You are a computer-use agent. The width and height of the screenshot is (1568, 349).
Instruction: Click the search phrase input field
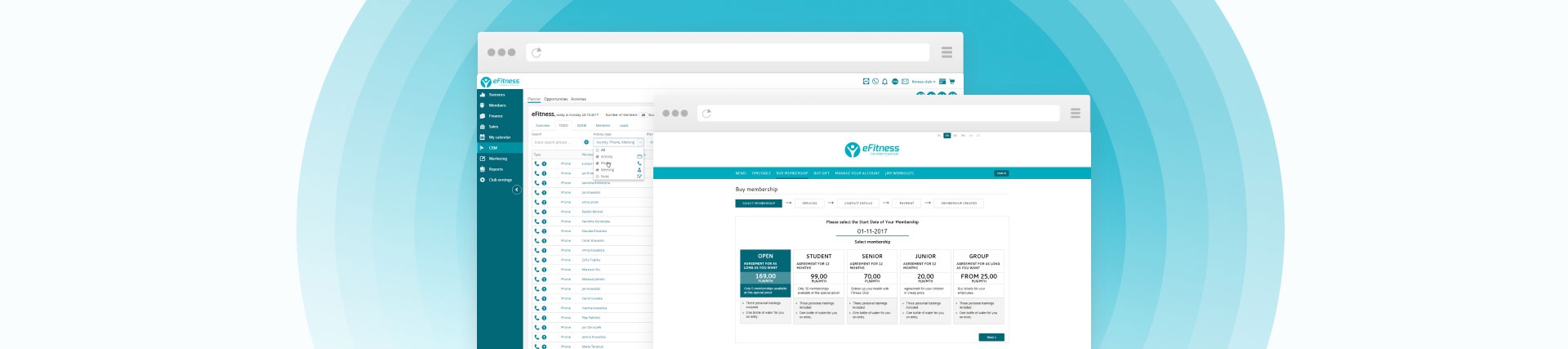coord(557,142)
